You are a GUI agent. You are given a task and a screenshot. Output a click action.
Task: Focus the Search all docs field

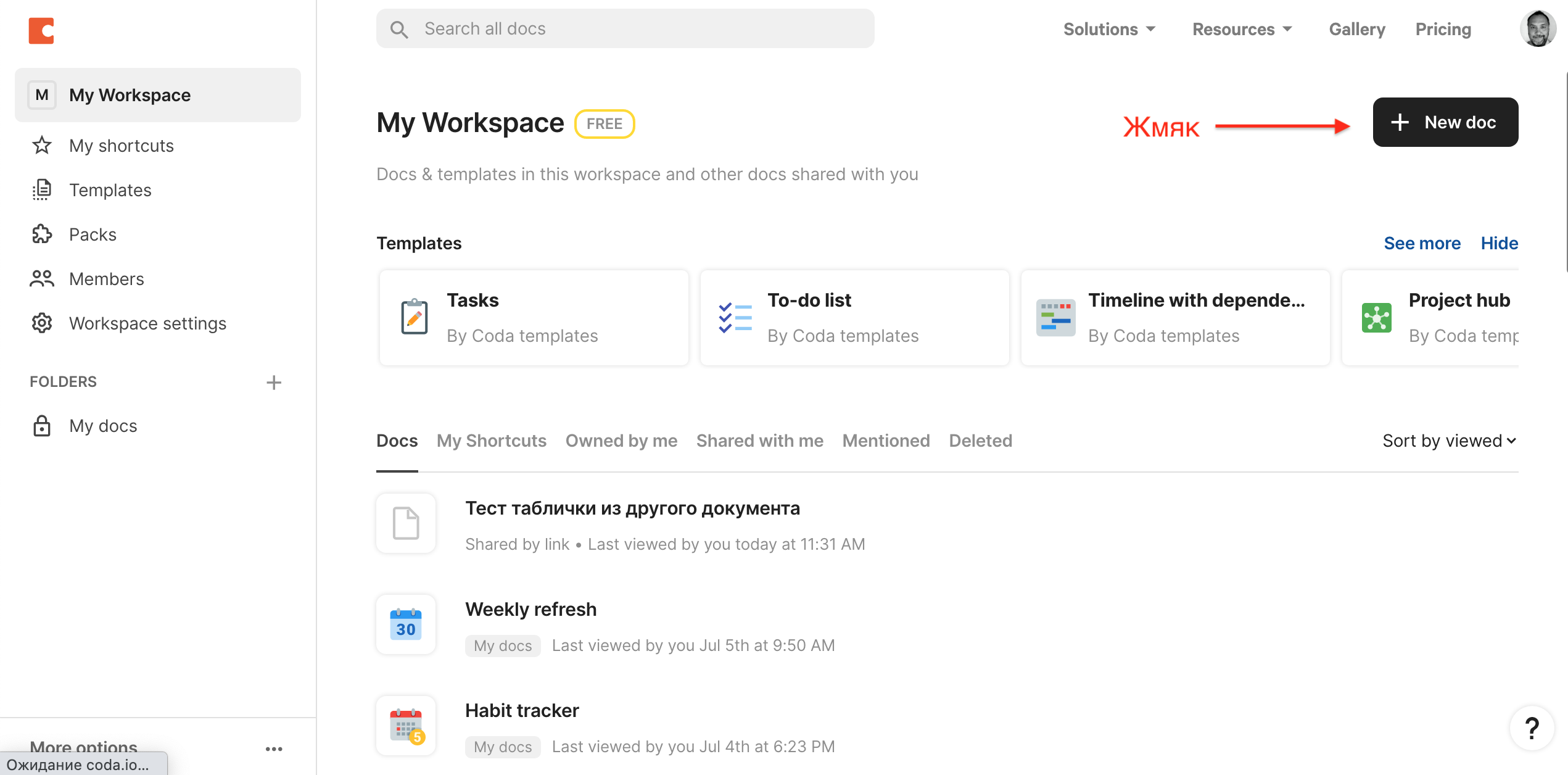(625, 29)
